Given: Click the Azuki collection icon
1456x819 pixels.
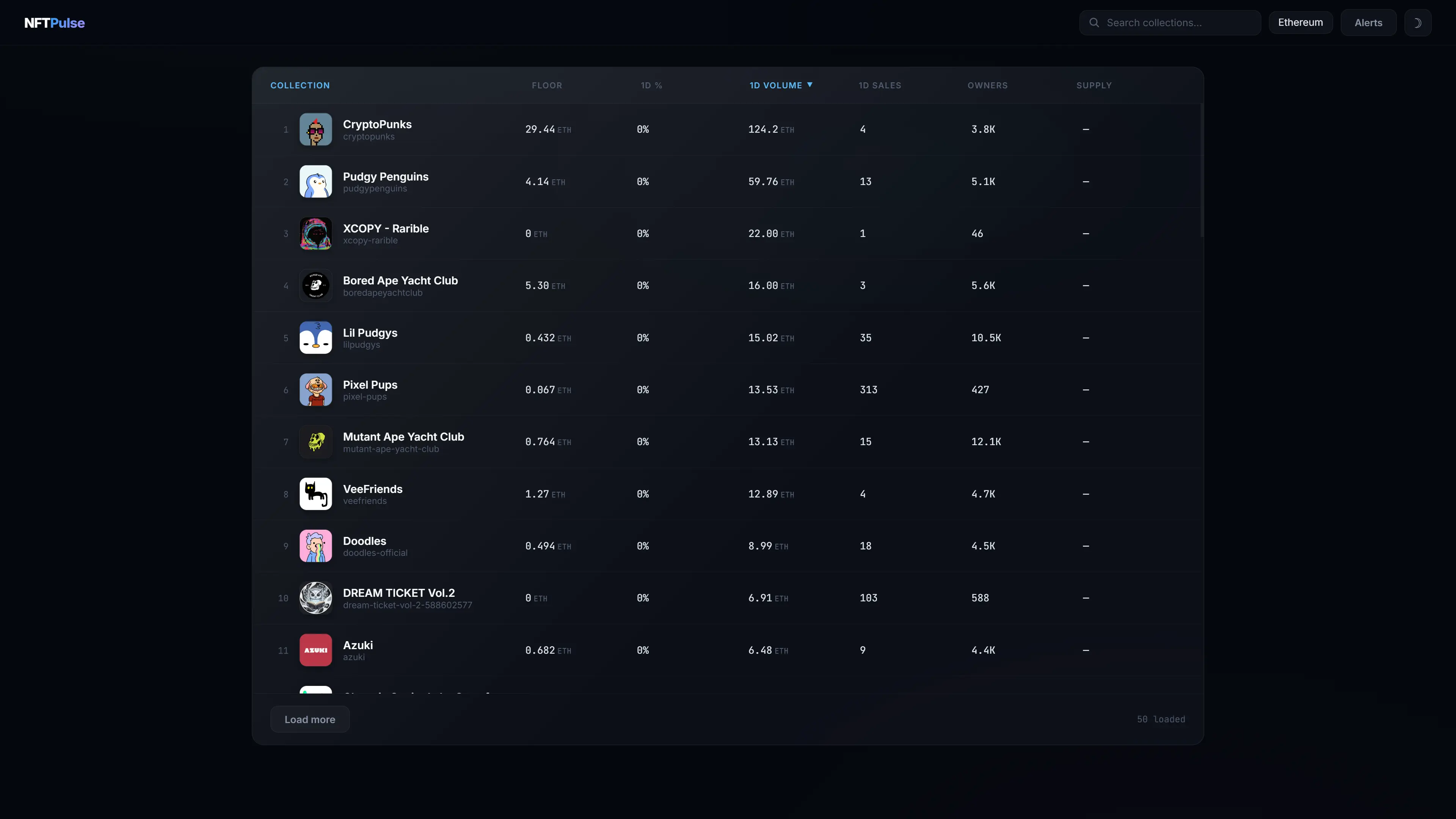Looking at the screenshot, I should coord(315,650).
